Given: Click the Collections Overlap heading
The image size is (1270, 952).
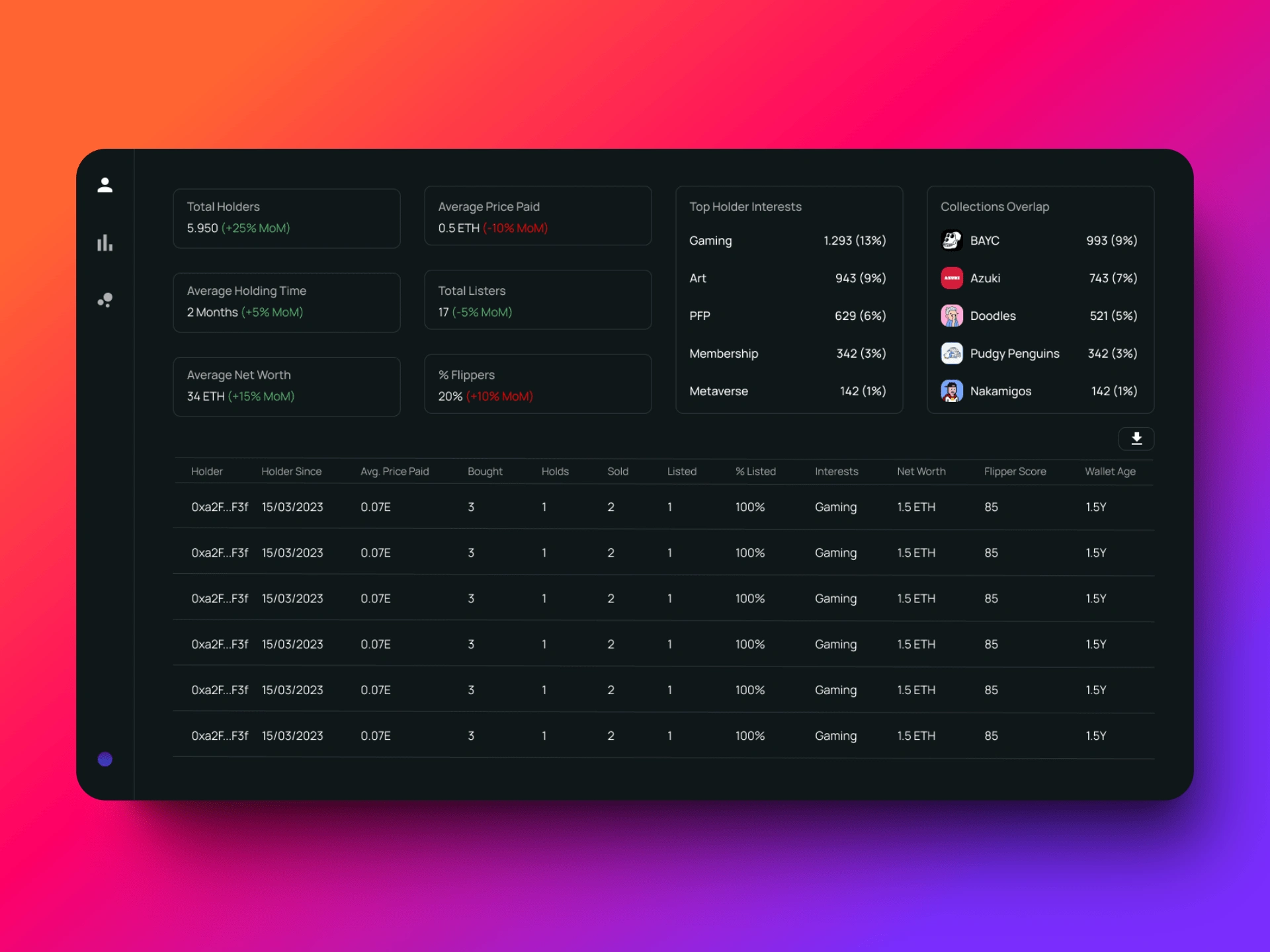Looking at the screenshot, I should tap(995, 207).
